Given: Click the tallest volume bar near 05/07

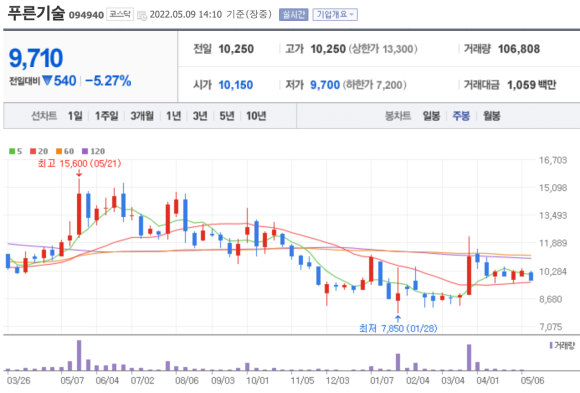Looking at the screenshot, I should (79, 355).
